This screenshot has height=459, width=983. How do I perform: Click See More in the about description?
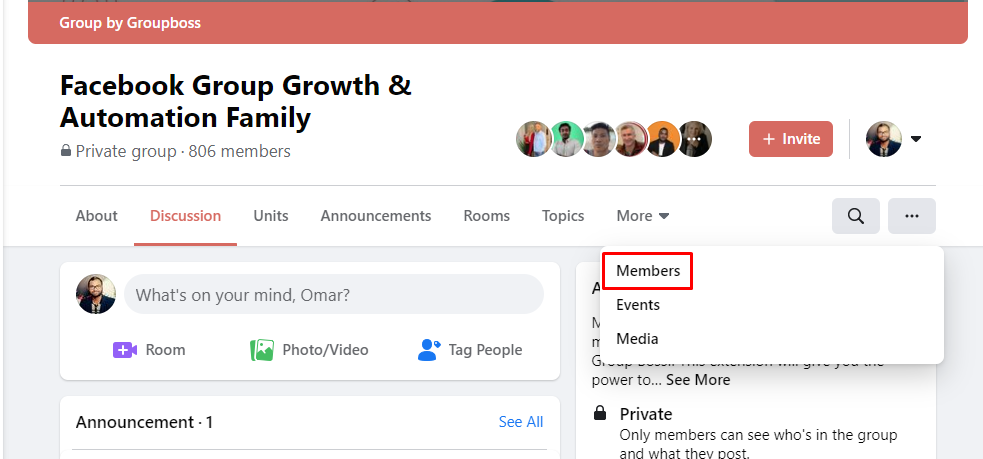coord(698,380)
